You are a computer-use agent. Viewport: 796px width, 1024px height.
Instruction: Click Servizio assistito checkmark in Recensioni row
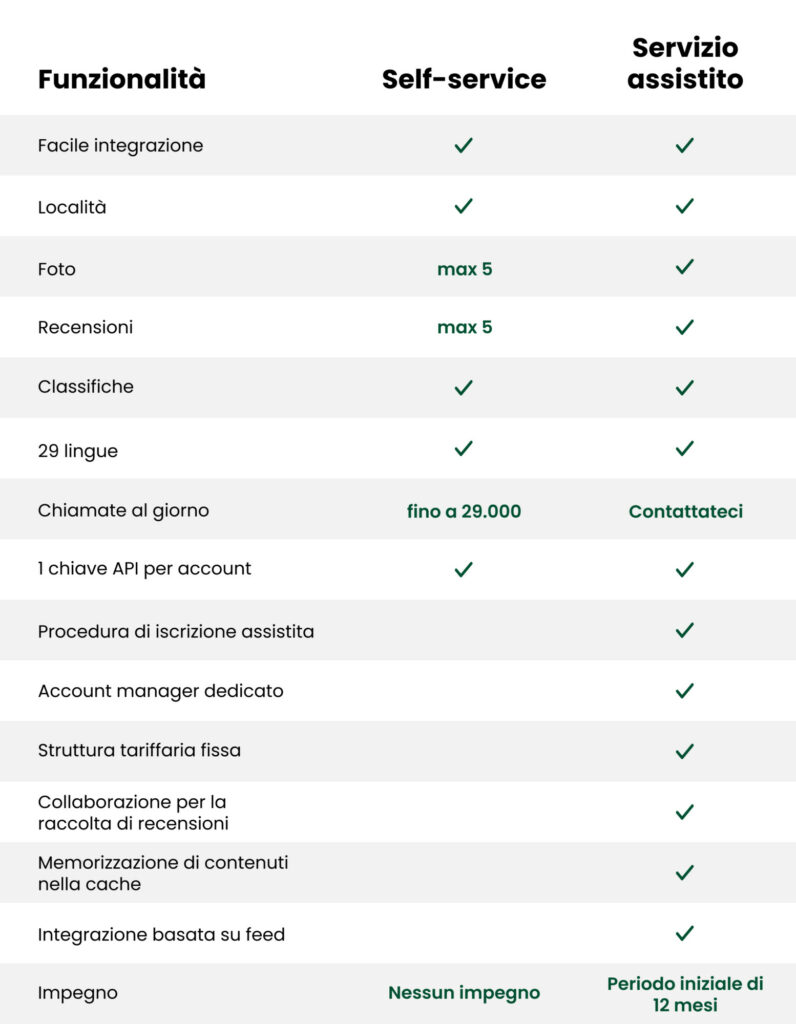(684, 327)
